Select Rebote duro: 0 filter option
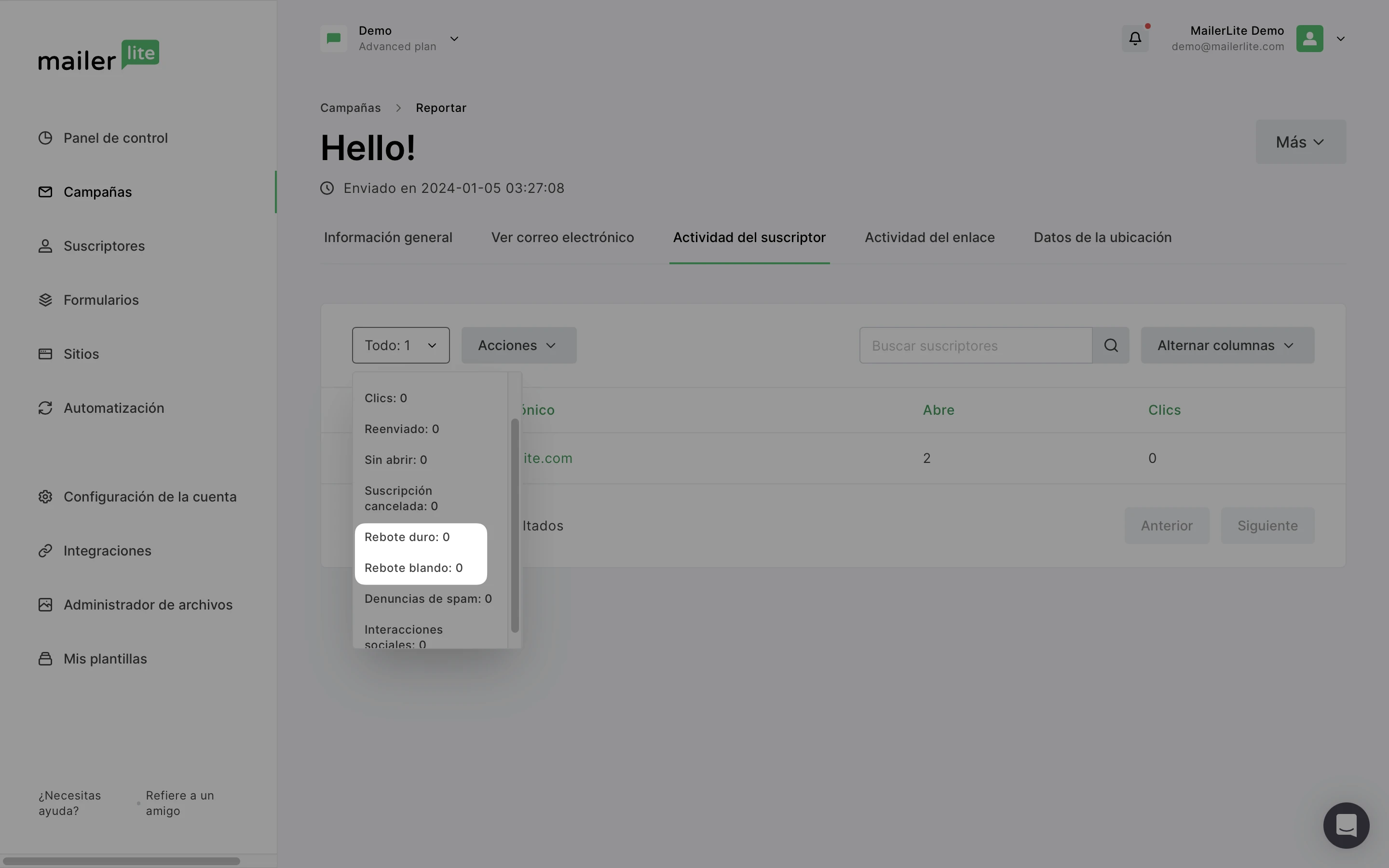This screenshot has width=1389, height=868. [x=407, y=537]
